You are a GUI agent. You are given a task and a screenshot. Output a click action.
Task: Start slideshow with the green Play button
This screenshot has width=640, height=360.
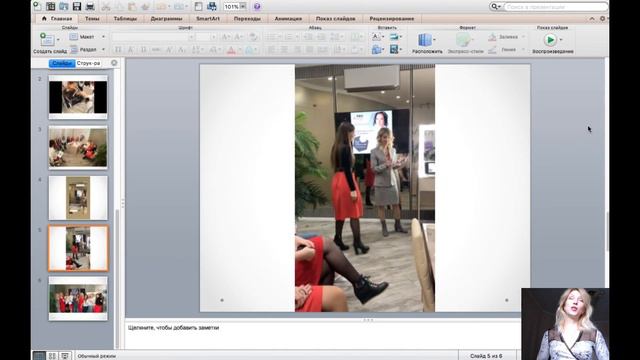(550, 40)
